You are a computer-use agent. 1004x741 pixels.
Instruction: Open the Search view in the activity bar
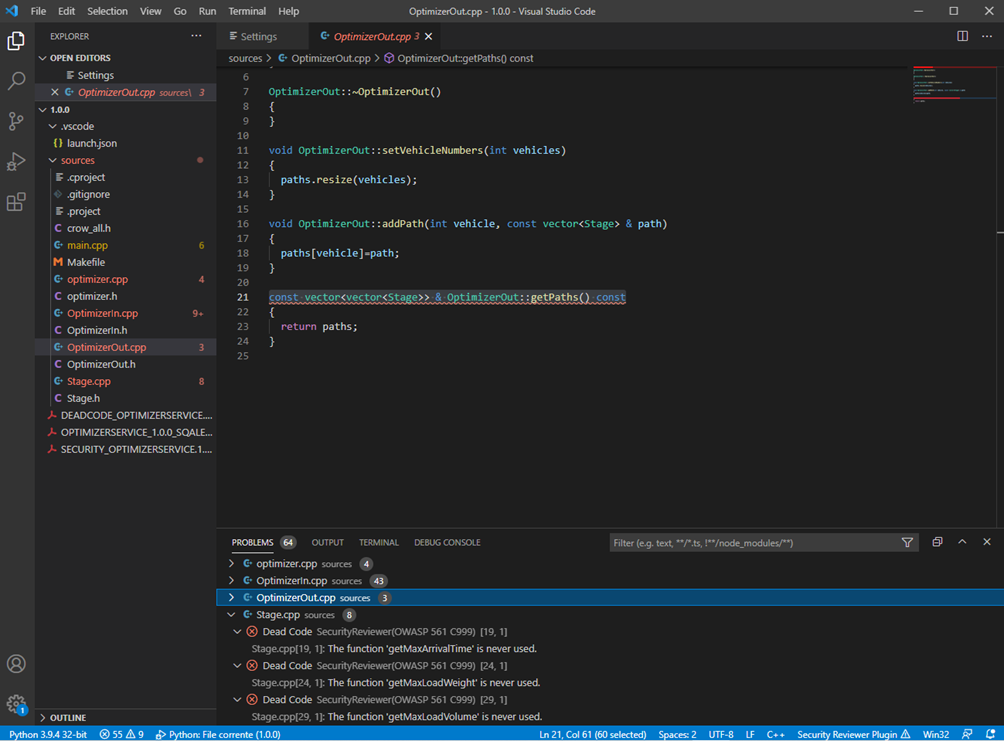15,79
